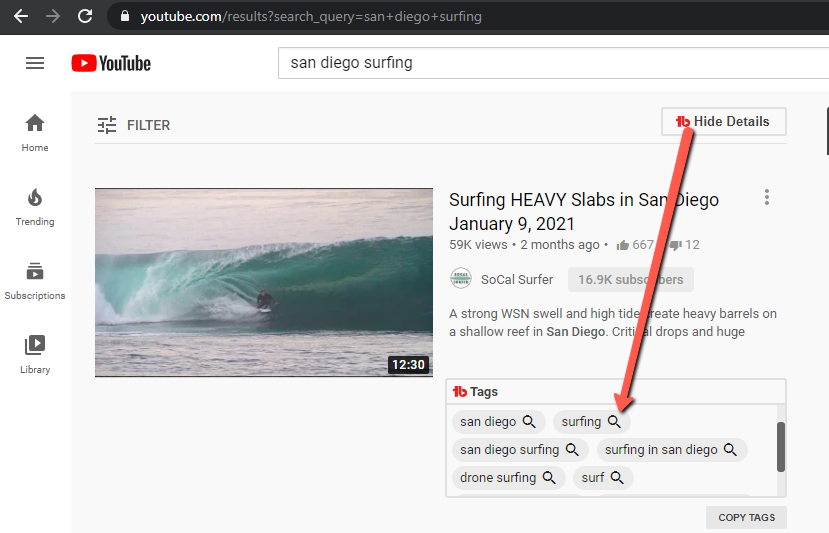Click search icon on 'drone surfing' tag

point(549,478)
